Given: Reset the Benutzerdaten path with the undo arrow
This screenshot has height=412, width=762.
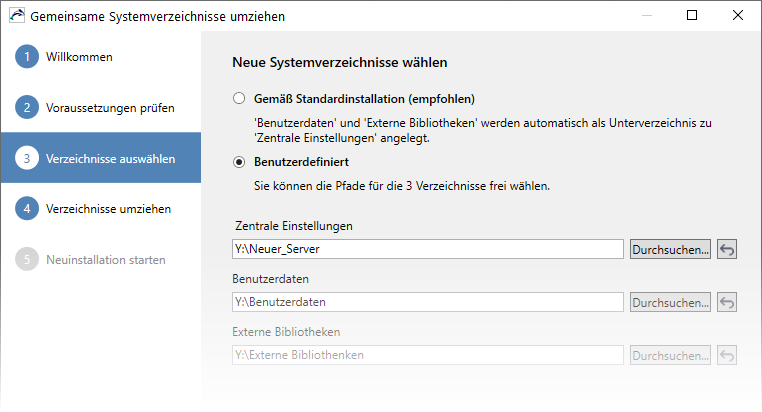Looking at the screenshot, I should [x=727, y=302].
